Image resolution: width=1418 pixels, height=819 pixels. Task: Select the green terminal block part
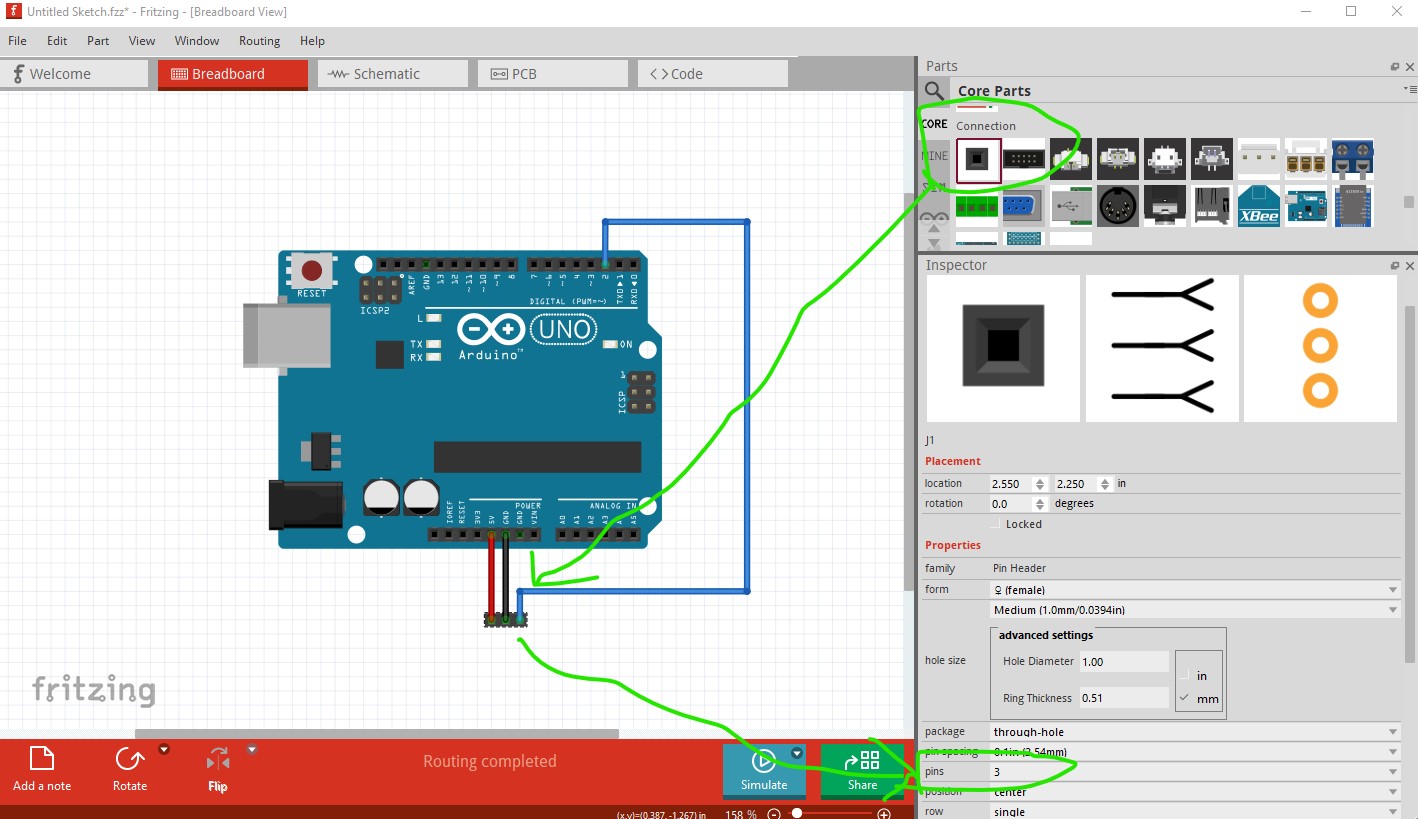pos(977,206)
